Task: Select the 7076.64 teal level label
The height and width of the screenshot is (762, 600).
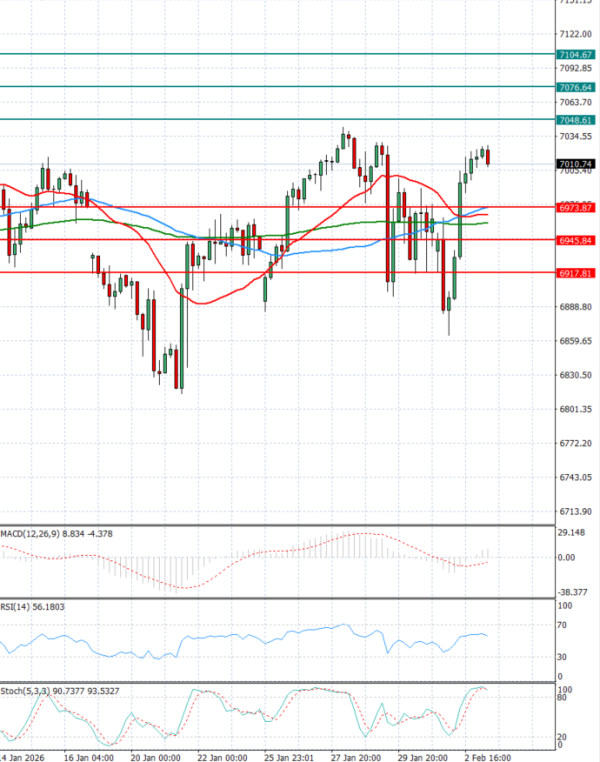Action: click(578, 87)
